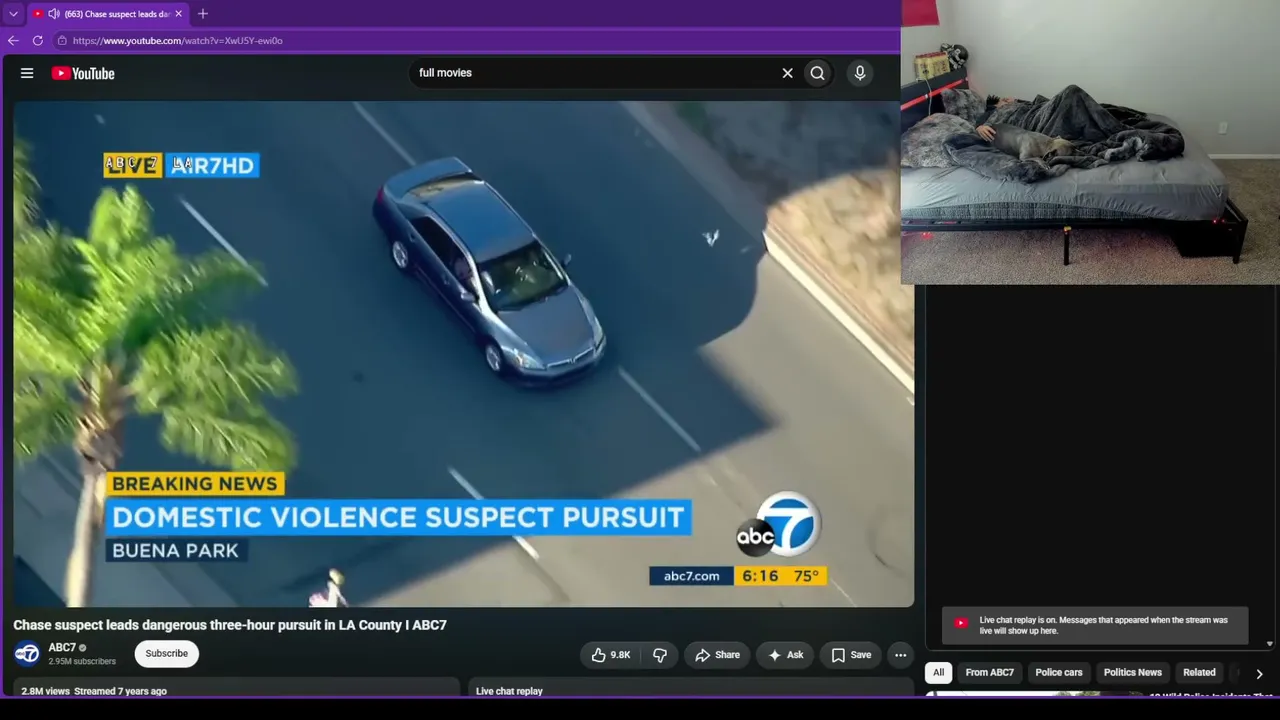Dislike this video
The image size is (1280, 720).
click(x=660, y=655)
